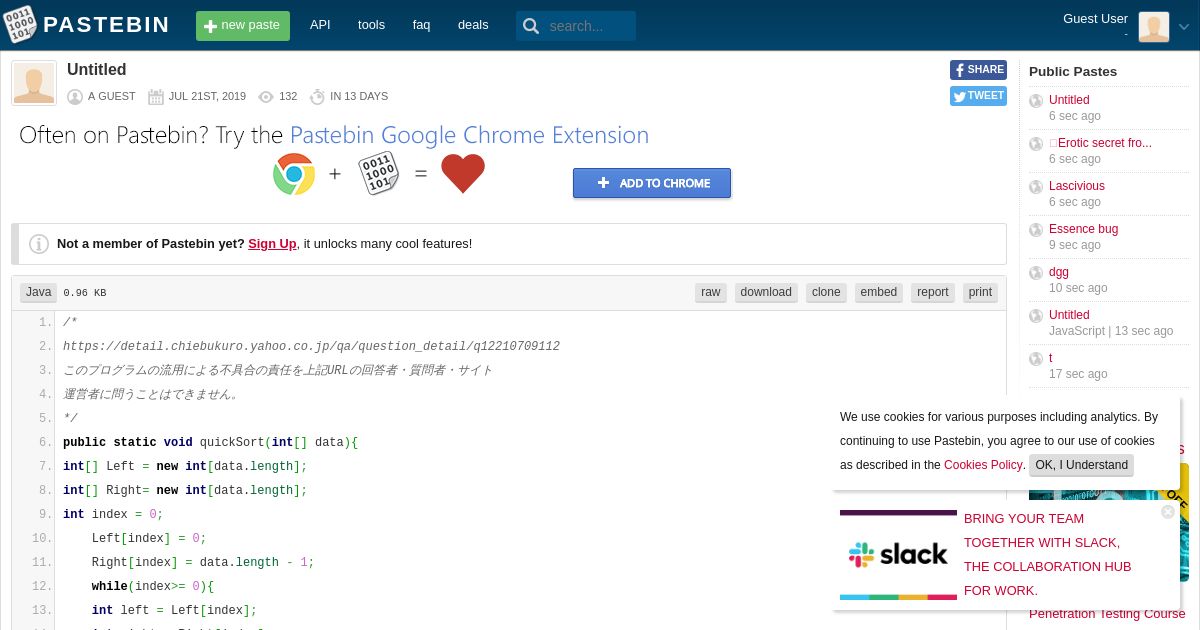
Task: Open the faq menu item
Action: click(x=421, y=25)
